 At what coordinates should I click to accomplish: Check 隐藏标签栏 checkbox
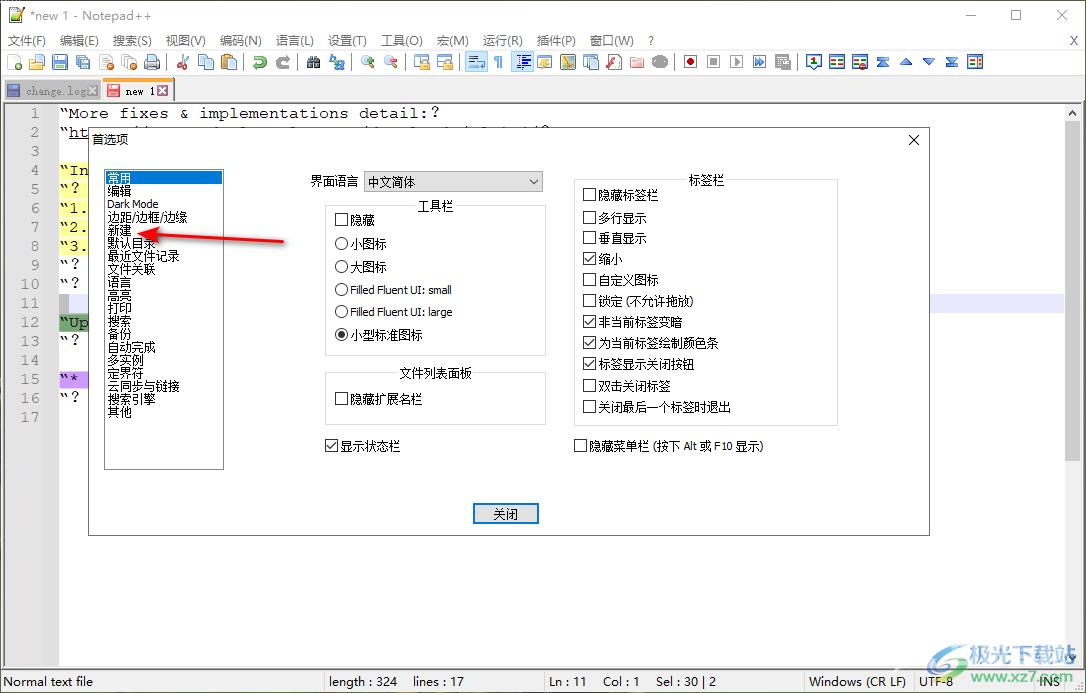point(589,195)
